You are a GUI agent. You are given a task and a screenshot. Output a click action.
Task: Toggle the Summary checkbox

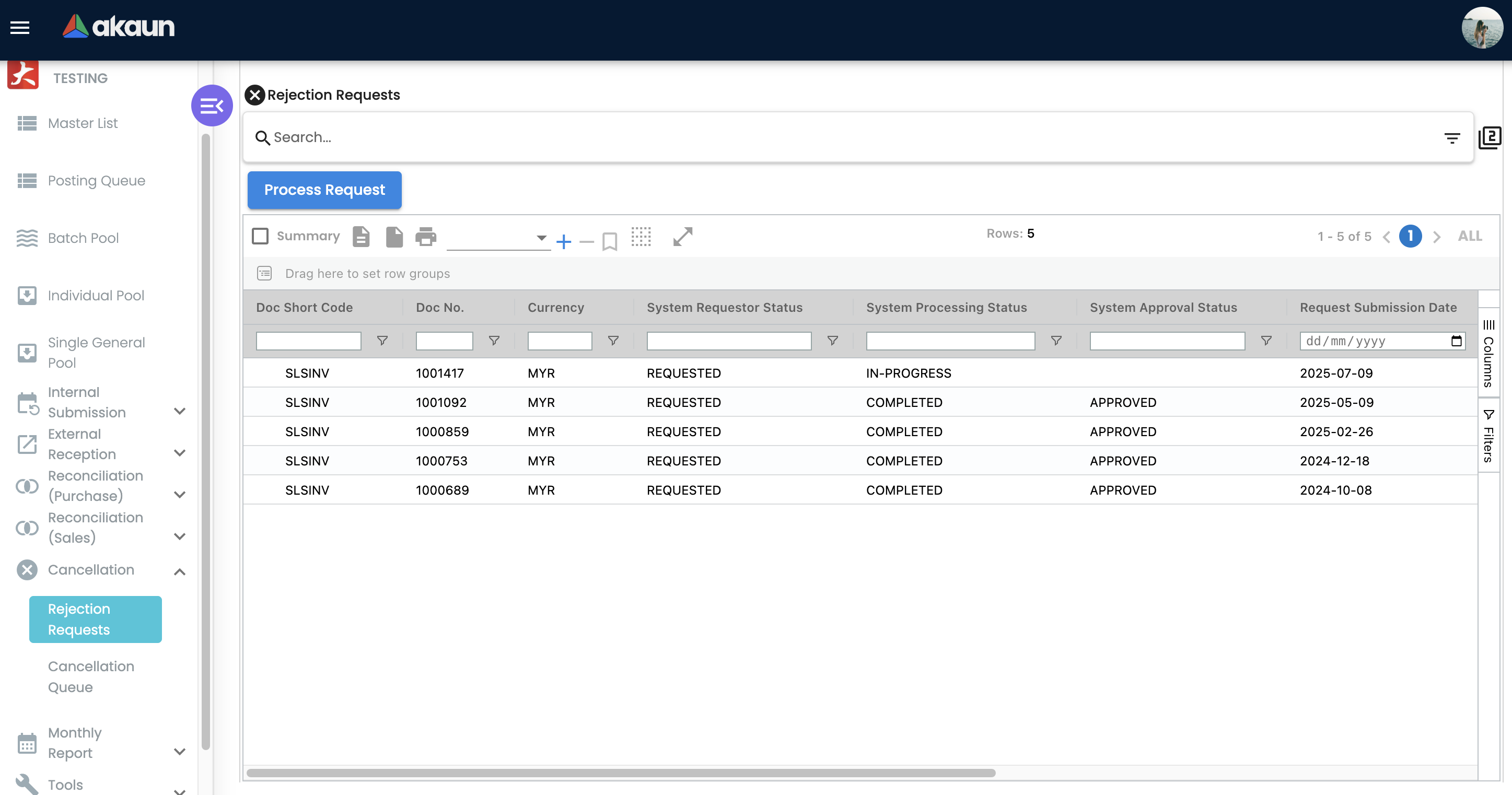click(x=260, y=236)
